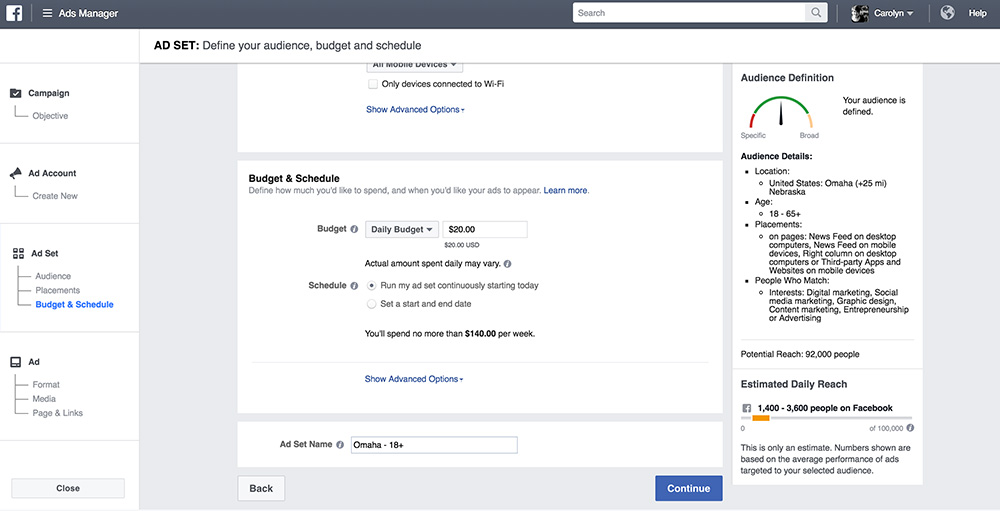
Task: Click info icon beside 'of 100,000'
Action: point(910,428)
